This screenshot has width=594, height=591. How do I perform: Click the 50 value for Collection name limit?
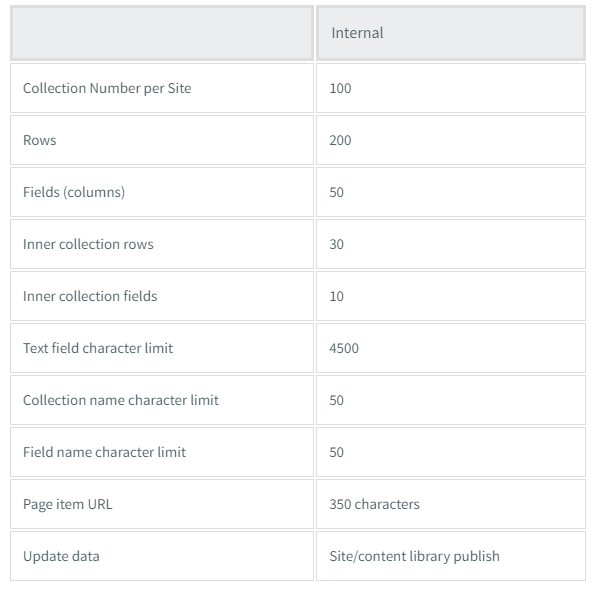(x=336, y=400)
